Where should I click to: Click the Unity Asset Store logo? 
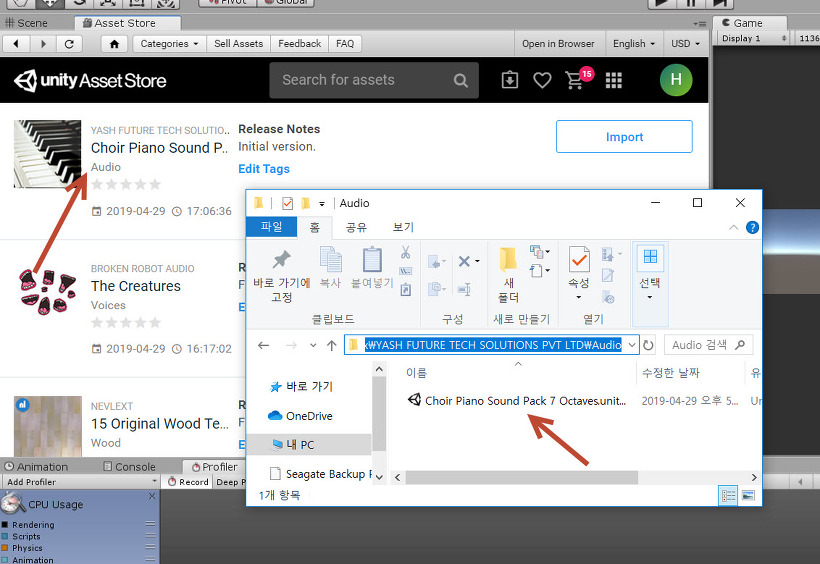pyautogui.click(x=90, y=81)
